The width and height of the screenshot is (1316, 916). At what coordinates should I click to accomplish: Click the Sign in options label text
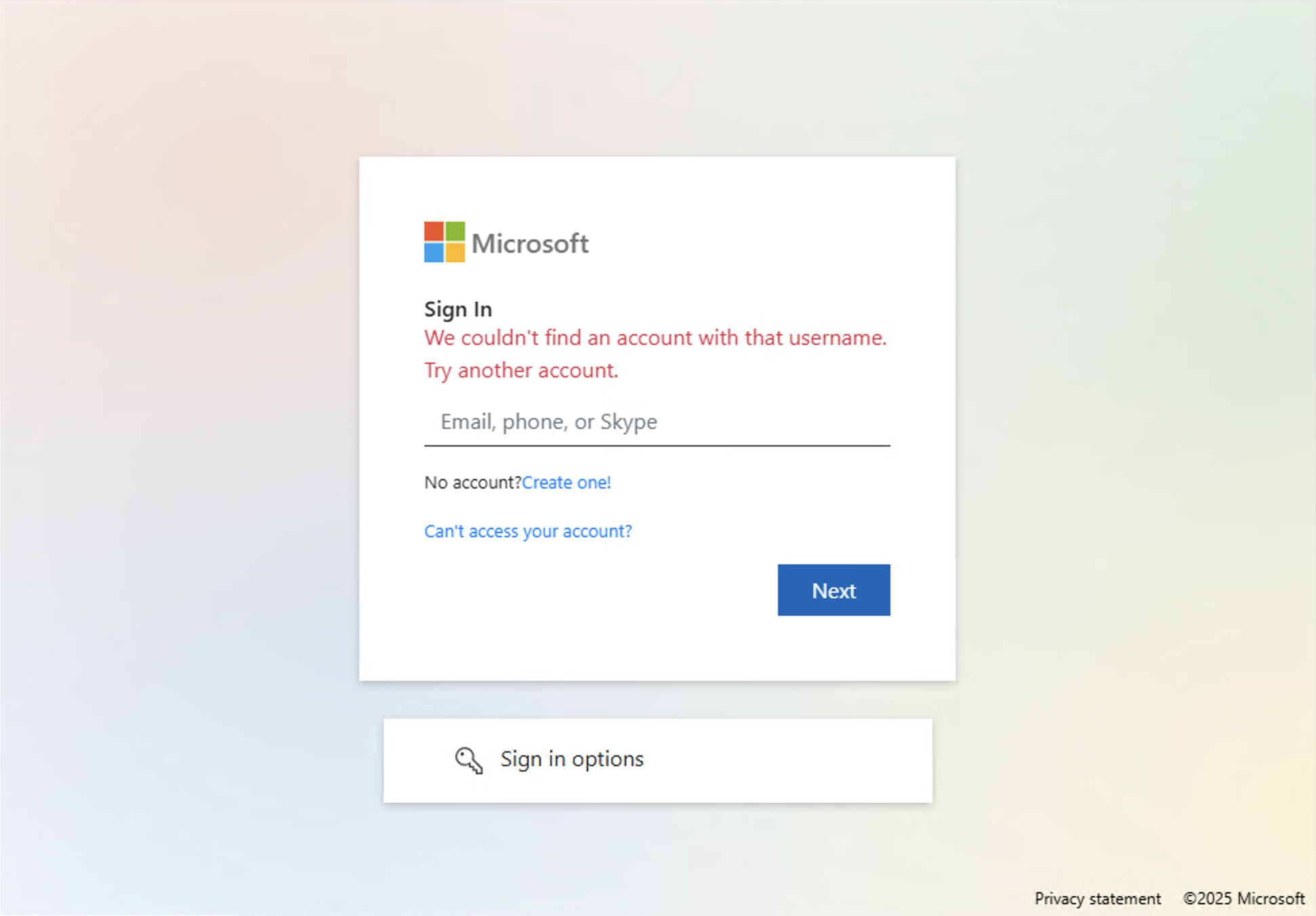[572, 759]
